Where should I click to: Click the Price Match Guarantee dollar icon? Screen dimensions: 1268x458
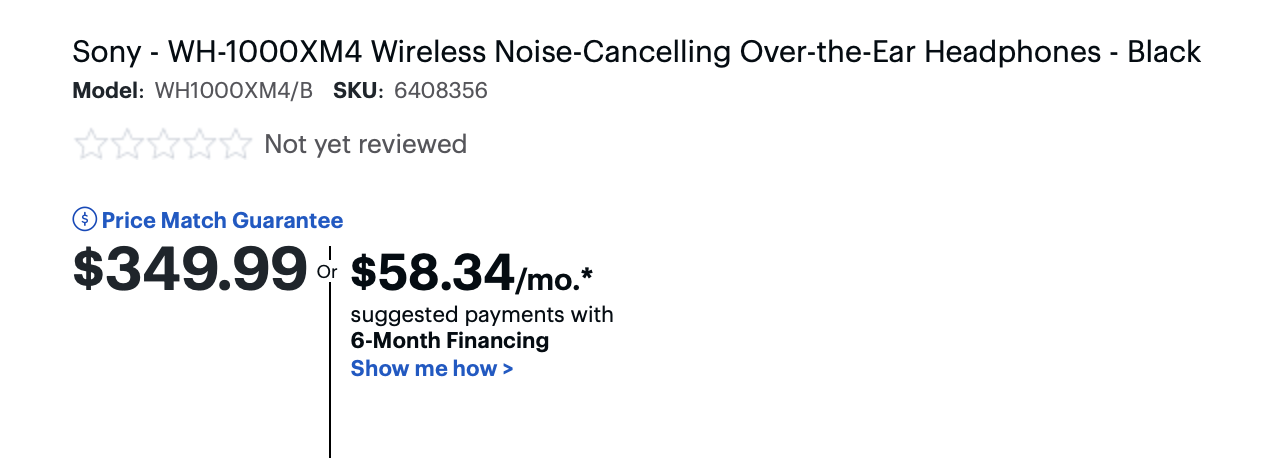85,220
